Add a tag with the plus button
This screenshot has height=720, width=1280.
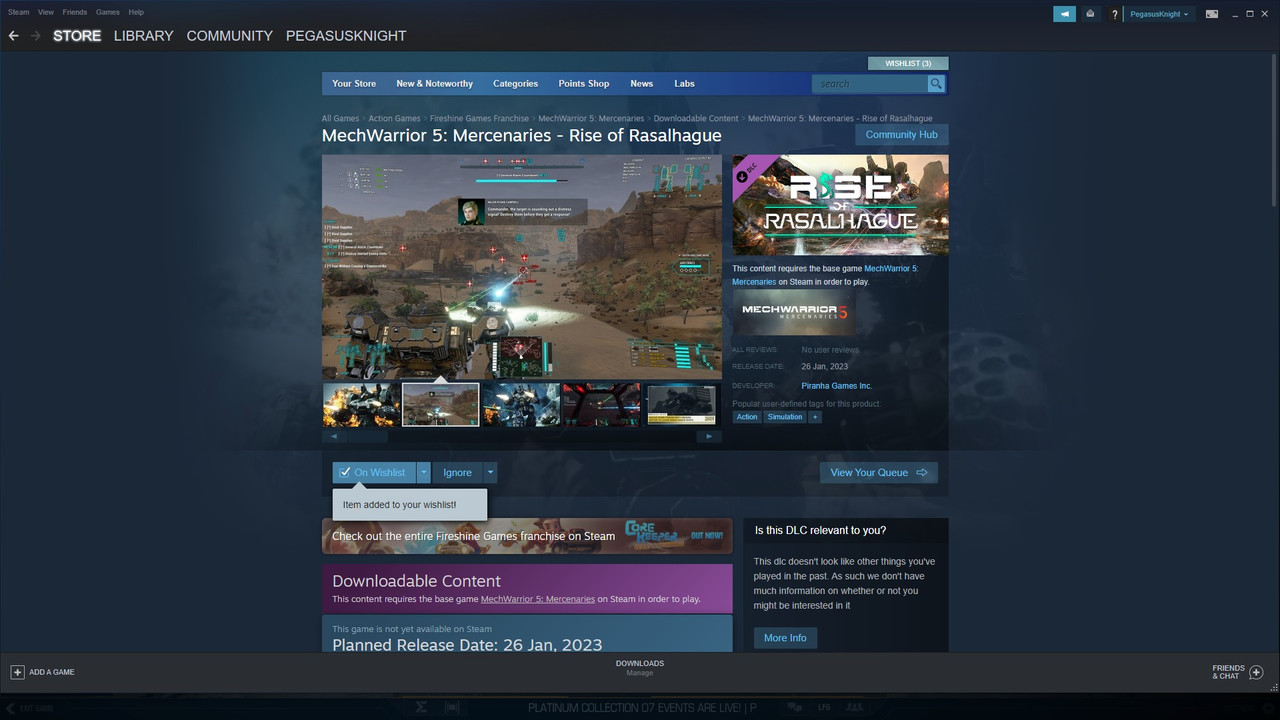point(815,417)
